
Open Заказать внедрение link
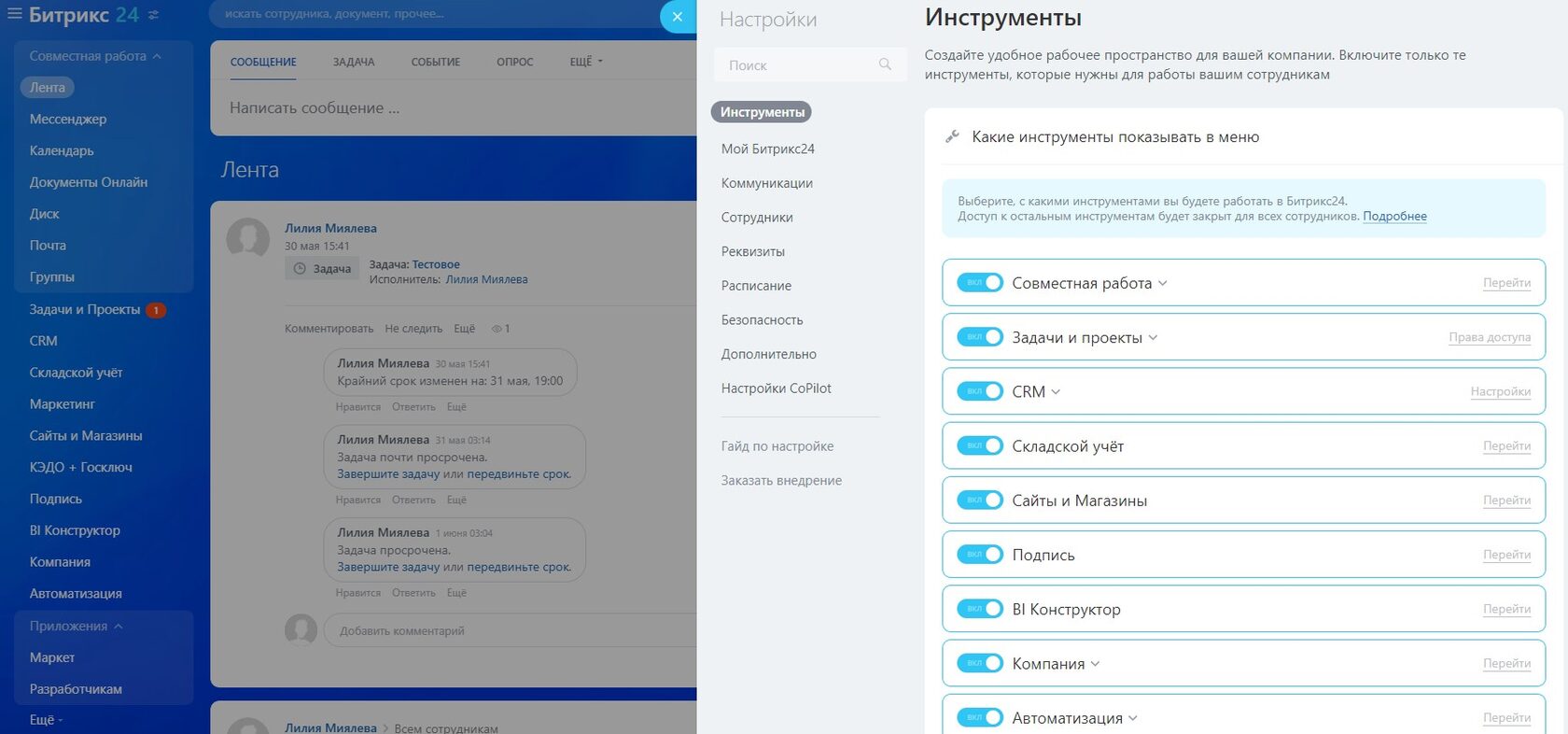point(781,480)
